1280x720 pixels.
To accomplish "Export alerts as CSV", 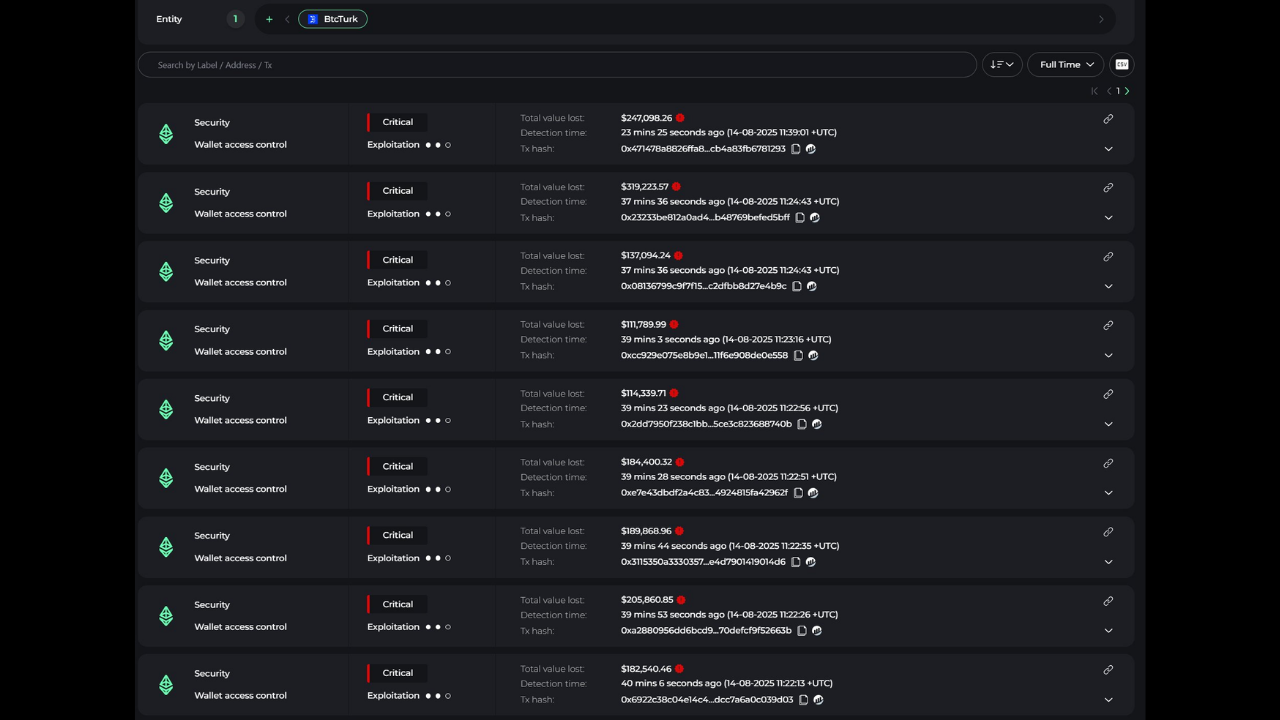I will (1122, 64).
